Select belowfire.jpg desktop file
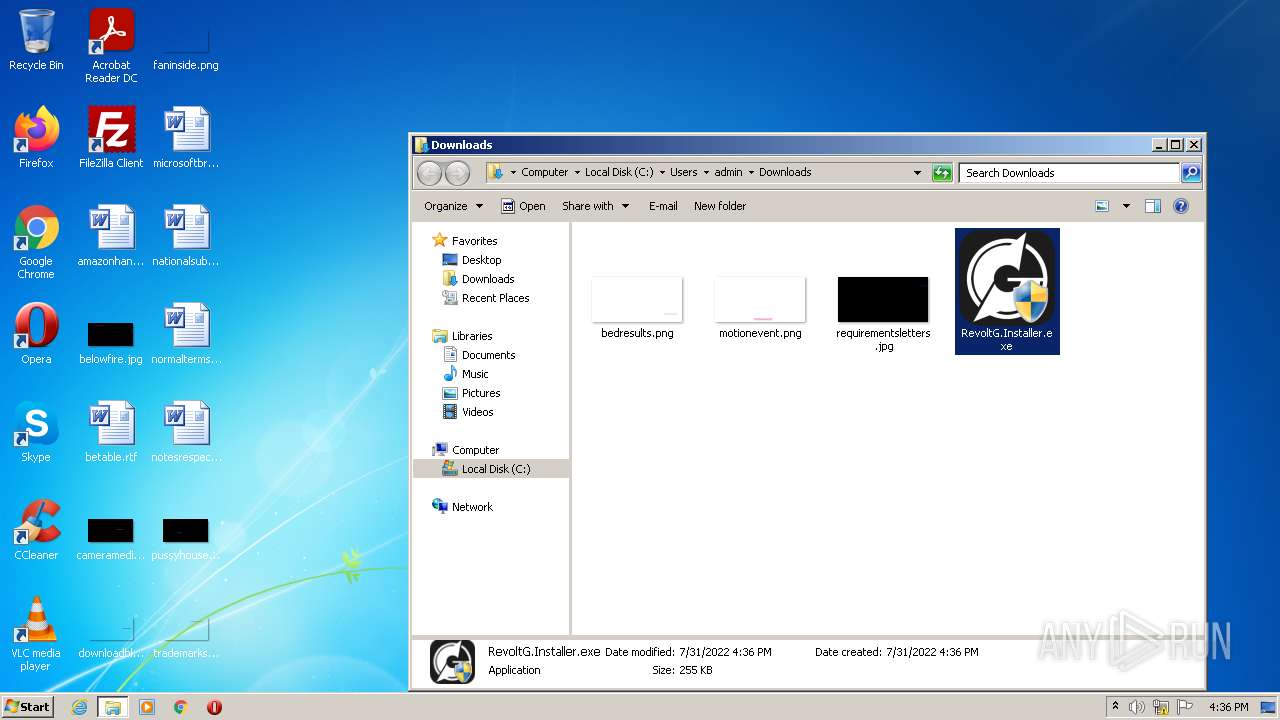This screenshot has width=1280, height=720. click(111, 340)
